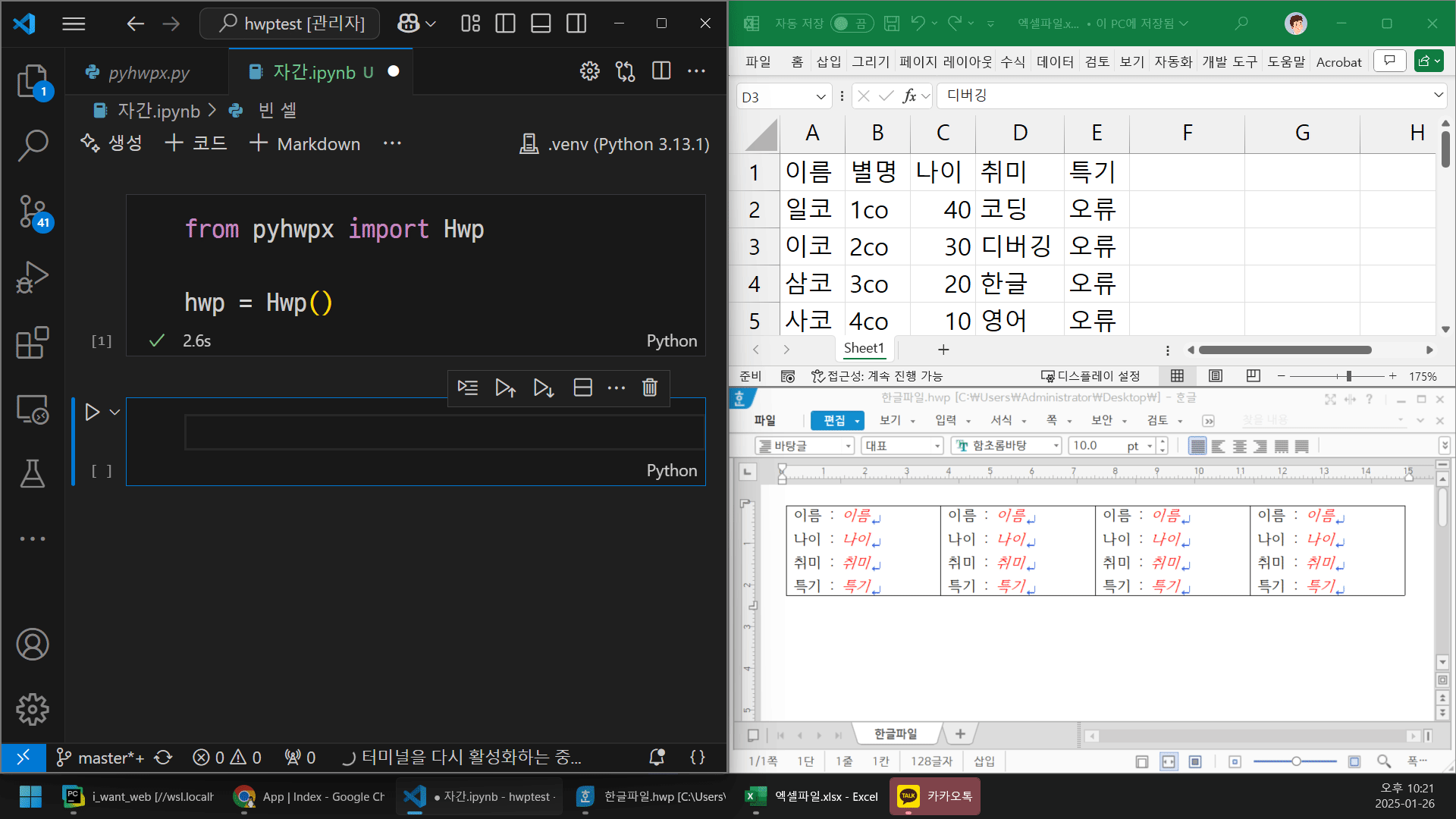Adjust the Hangul zoom slider
Screen dimensions: 1456x819
[x=1296, y=761]
